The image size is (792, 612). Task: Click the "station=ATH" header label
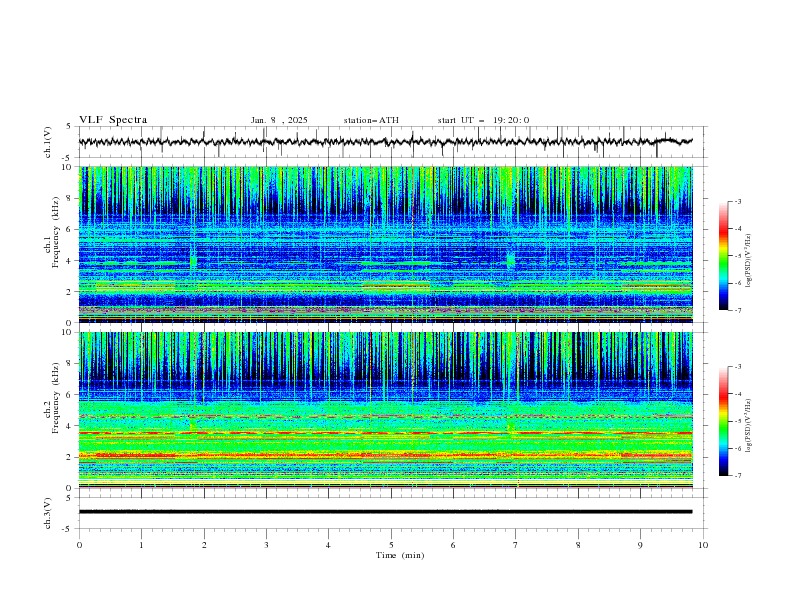pyautogui.click(x=371, y=120)
